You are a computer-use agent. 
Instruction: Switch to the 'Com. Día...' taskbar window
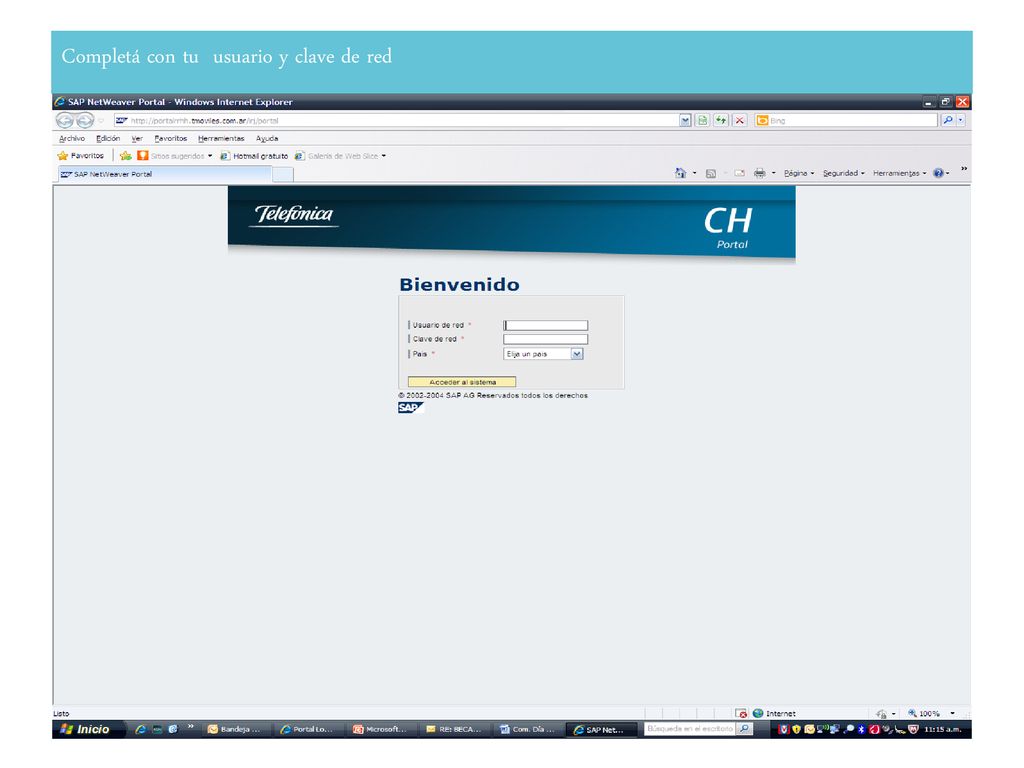[x=528, y=729]
